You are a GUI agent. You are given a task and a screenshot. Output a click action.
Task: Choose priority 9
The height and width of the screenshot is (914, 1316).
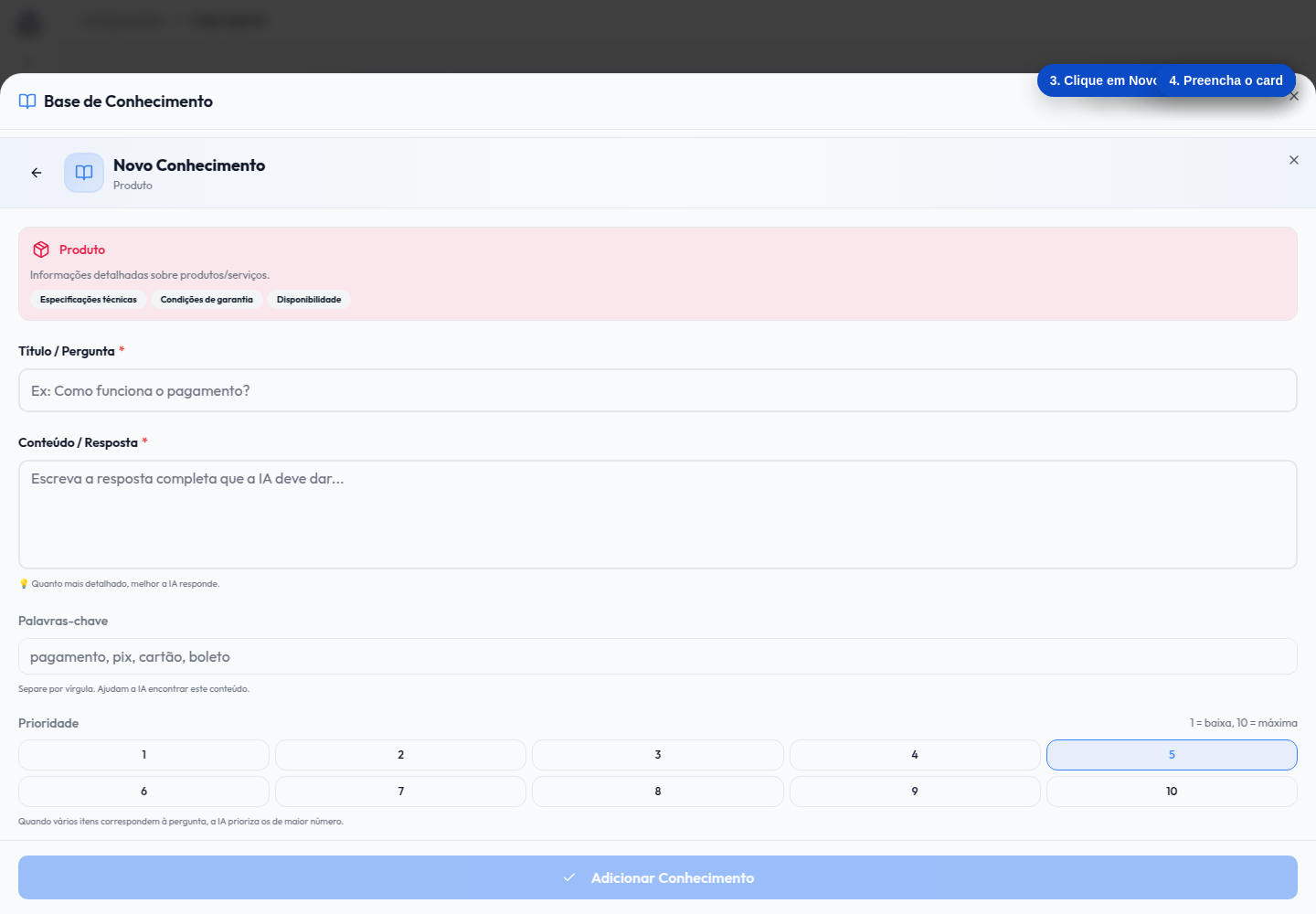(915, 792)
